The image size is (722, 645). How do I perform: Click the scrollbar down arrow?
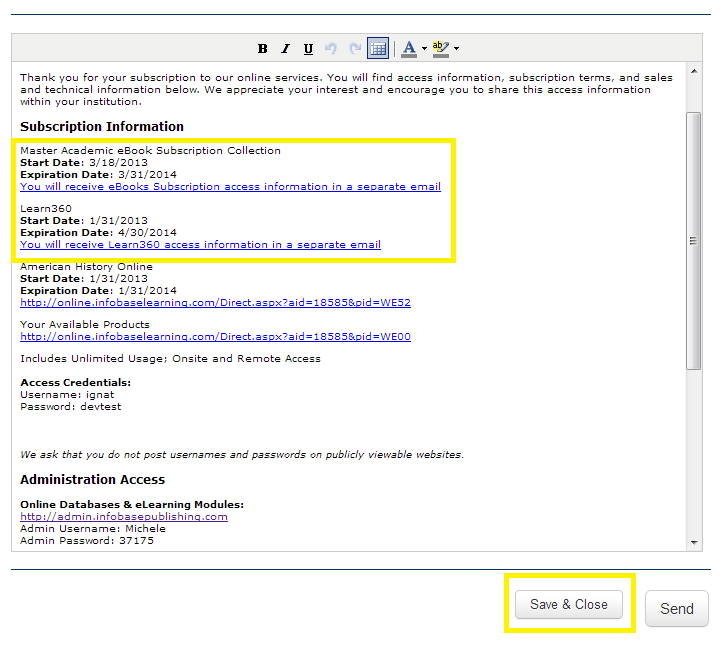(x=694, y=543)
